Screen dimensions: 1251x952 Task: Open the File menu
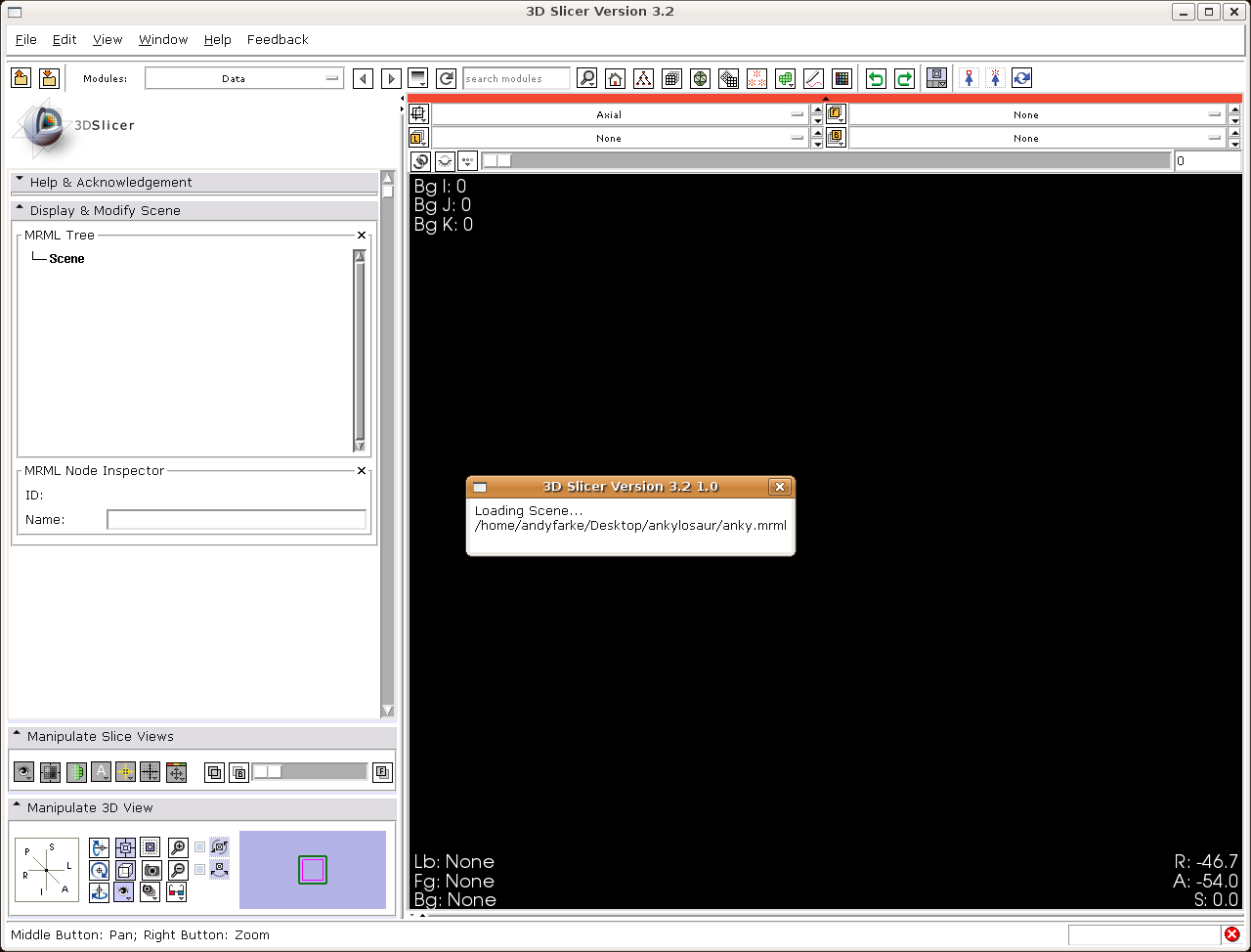pyautogui.click(x=26, y=39)
